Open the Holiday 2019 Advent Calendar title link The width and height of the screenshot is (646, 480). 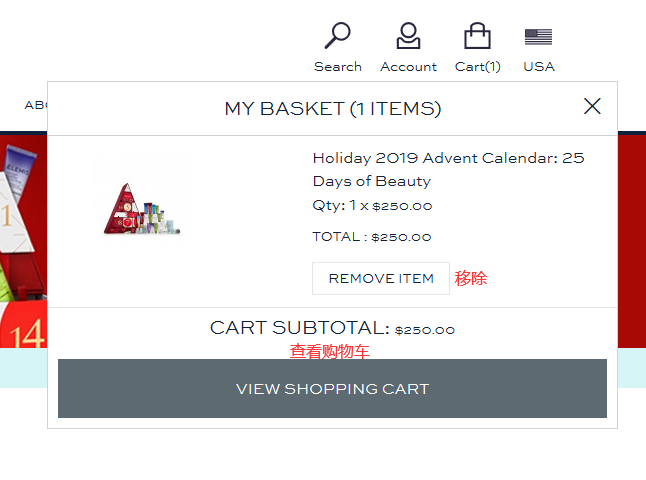click(448, 169)
